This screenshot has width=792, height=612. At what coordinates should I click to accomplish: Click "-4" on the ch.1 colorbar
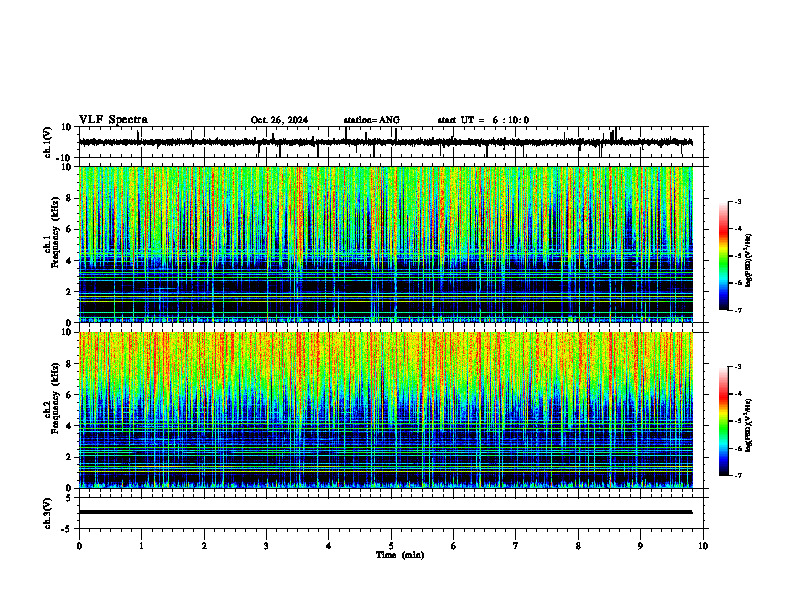pos(738,229)
